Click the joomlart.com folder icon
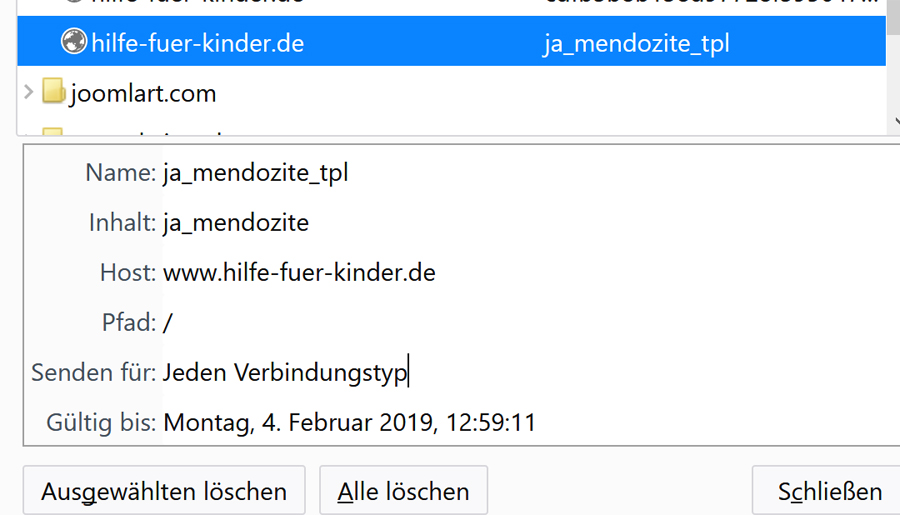Viewport: 900px width, 515px height. tap(54, 94)
